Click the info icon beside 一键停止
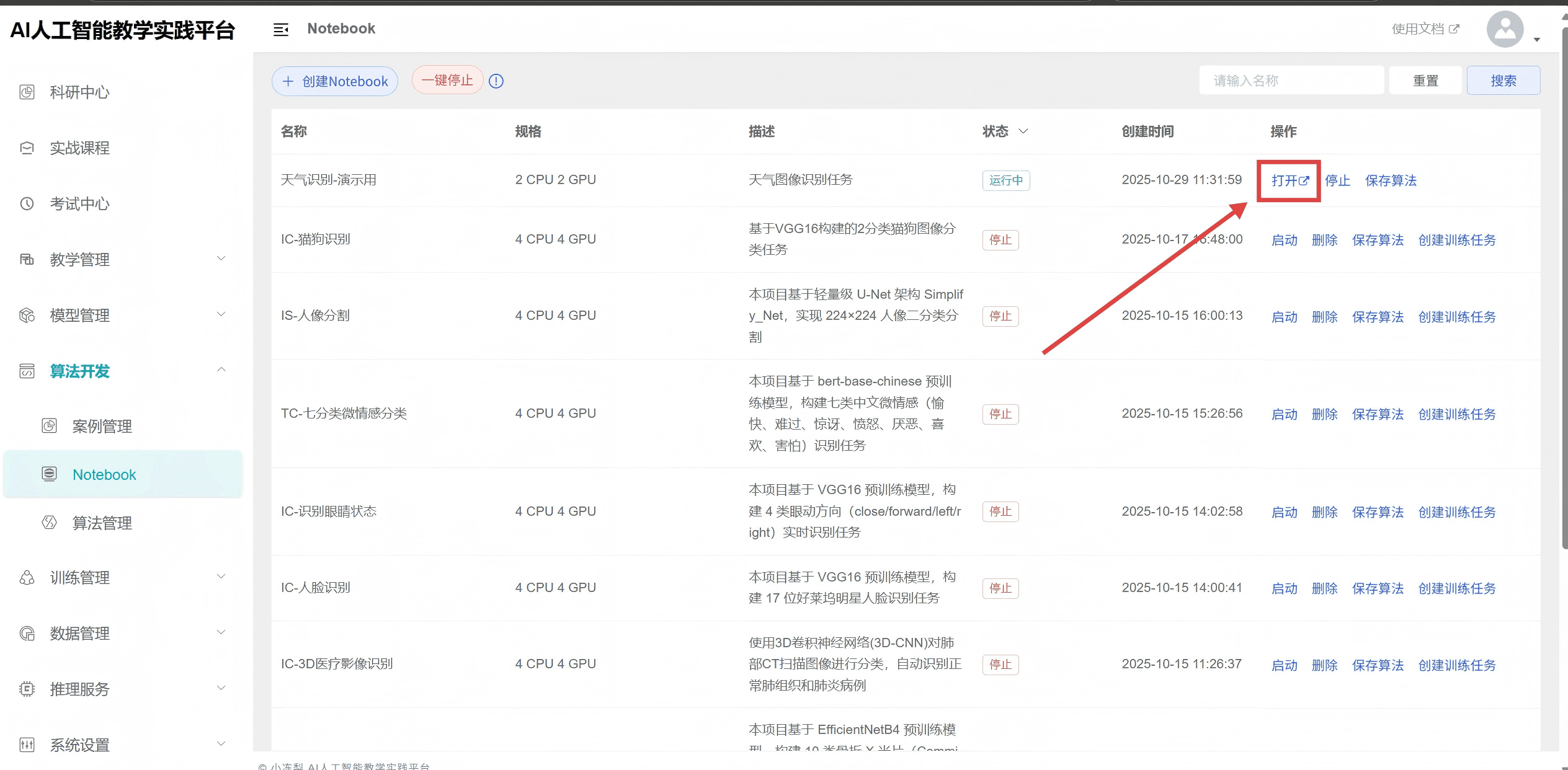Screen dimensions: 1568x770 point(496,81)
